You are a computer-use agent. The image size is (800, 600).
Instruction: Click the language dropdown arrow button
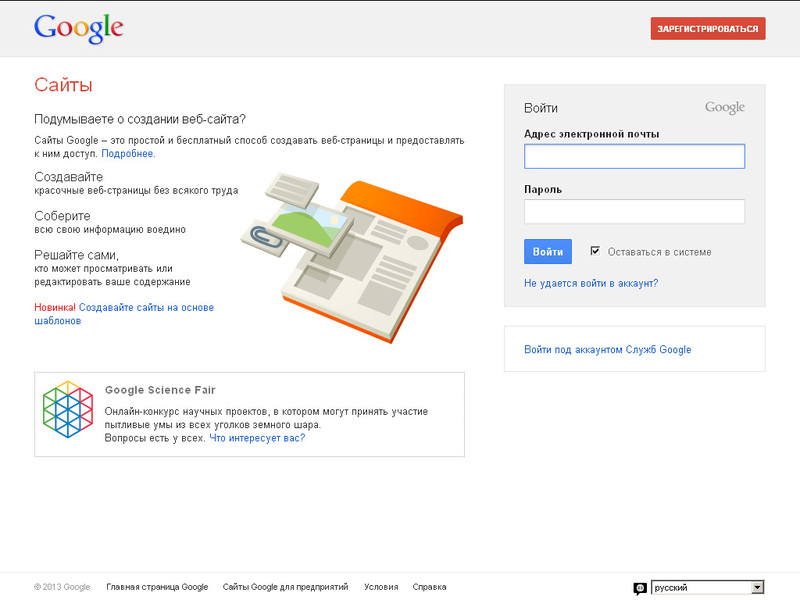[757, 588]
